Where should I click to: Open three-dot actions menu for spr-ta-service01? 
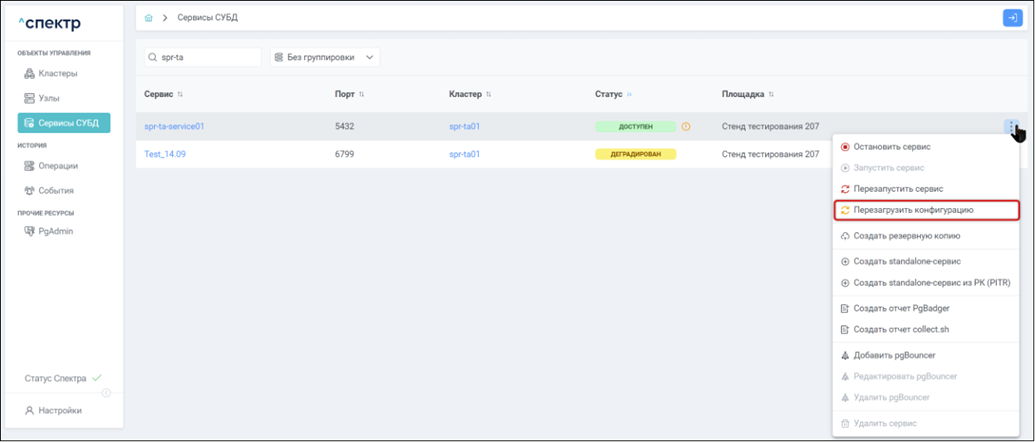tap(1012, 126)
